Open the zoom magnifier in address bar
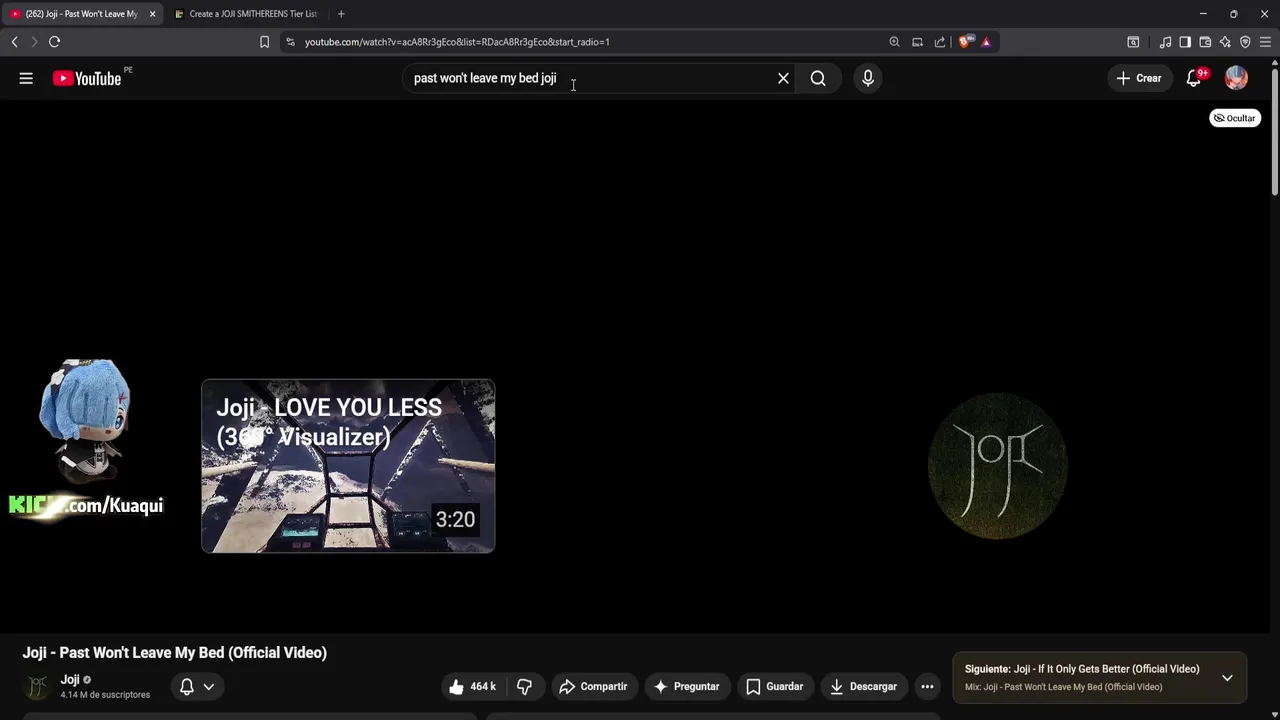1280x720 pixels. click(x=894, y=42)
